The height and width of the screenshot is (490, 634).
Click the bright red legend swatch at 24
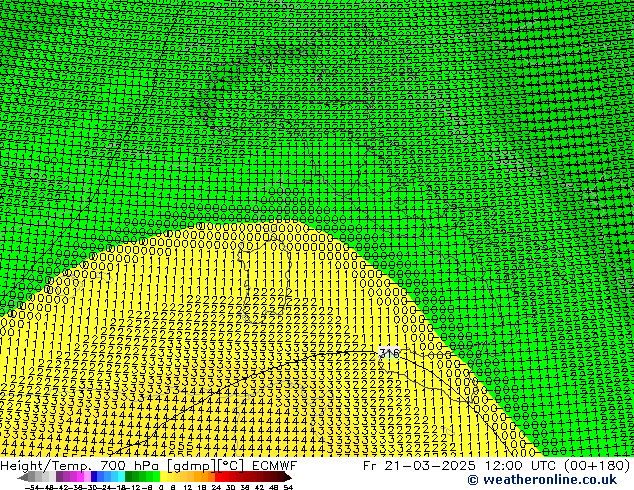click(x=218, y=476)
